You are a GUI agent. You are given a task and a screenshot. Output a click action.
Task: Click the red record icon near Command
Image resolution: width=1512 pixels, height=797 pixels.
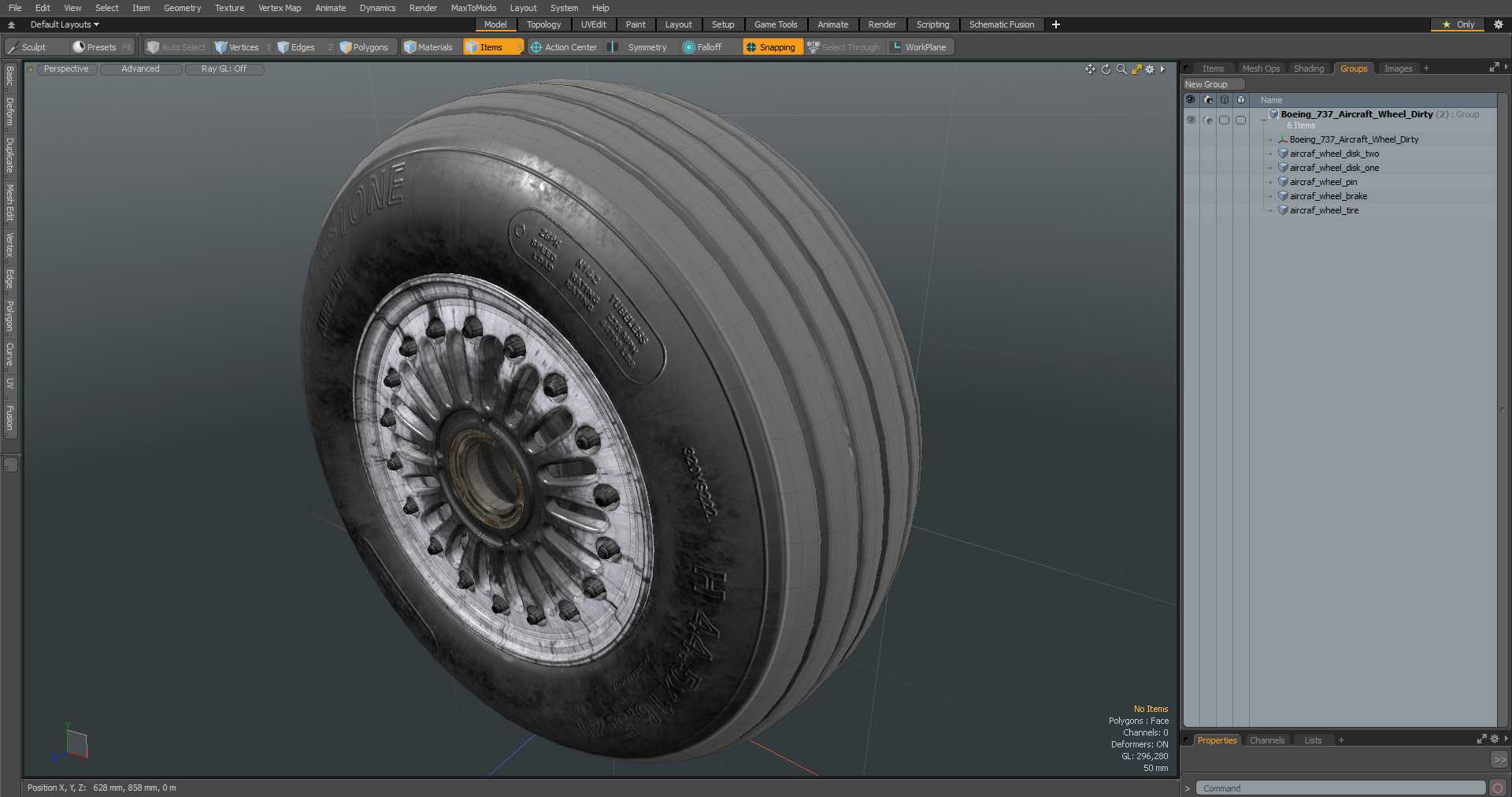click(1498, 788)
